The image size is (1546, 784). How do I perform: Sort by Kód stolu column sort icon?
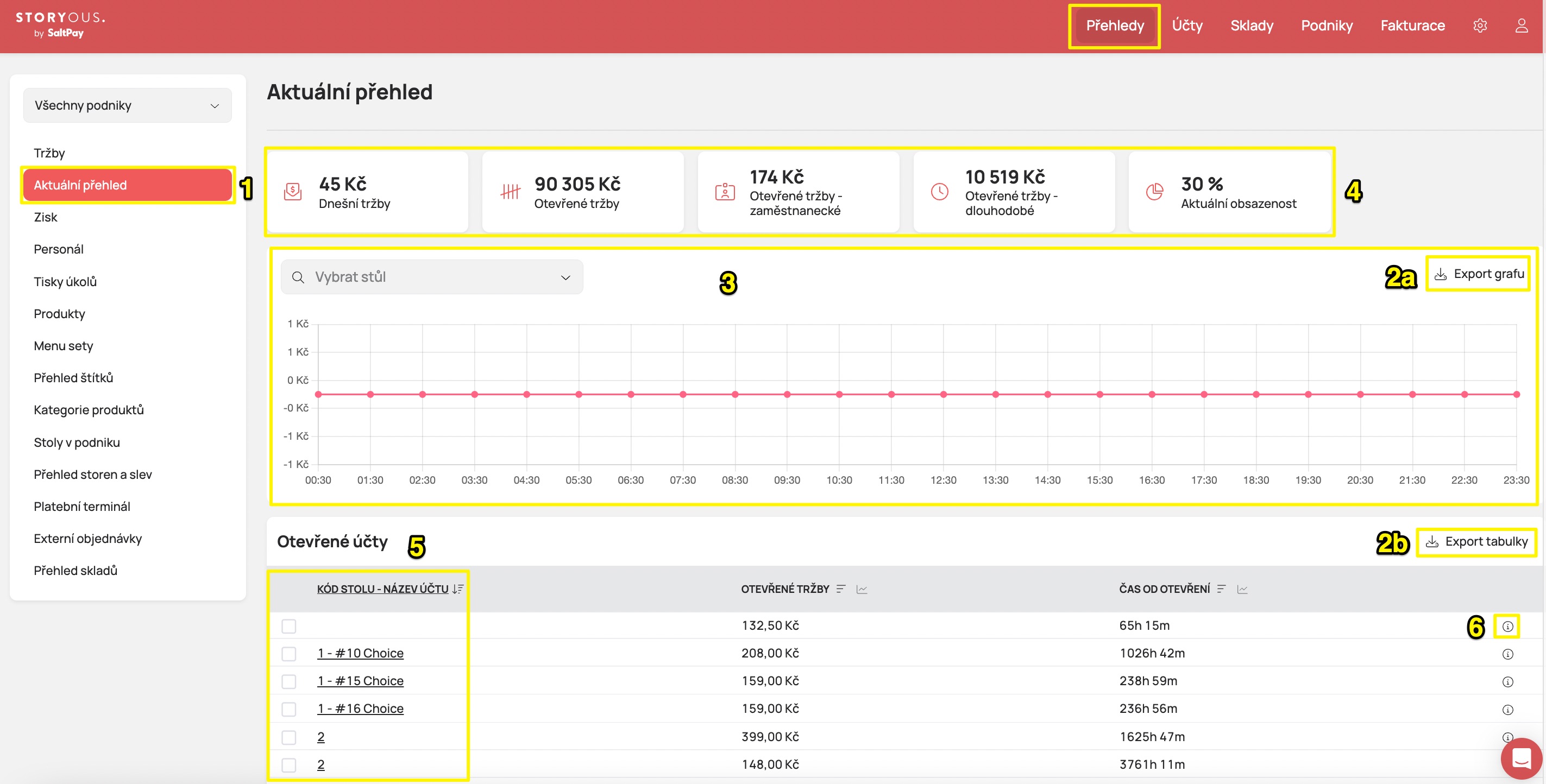point(458,589)
